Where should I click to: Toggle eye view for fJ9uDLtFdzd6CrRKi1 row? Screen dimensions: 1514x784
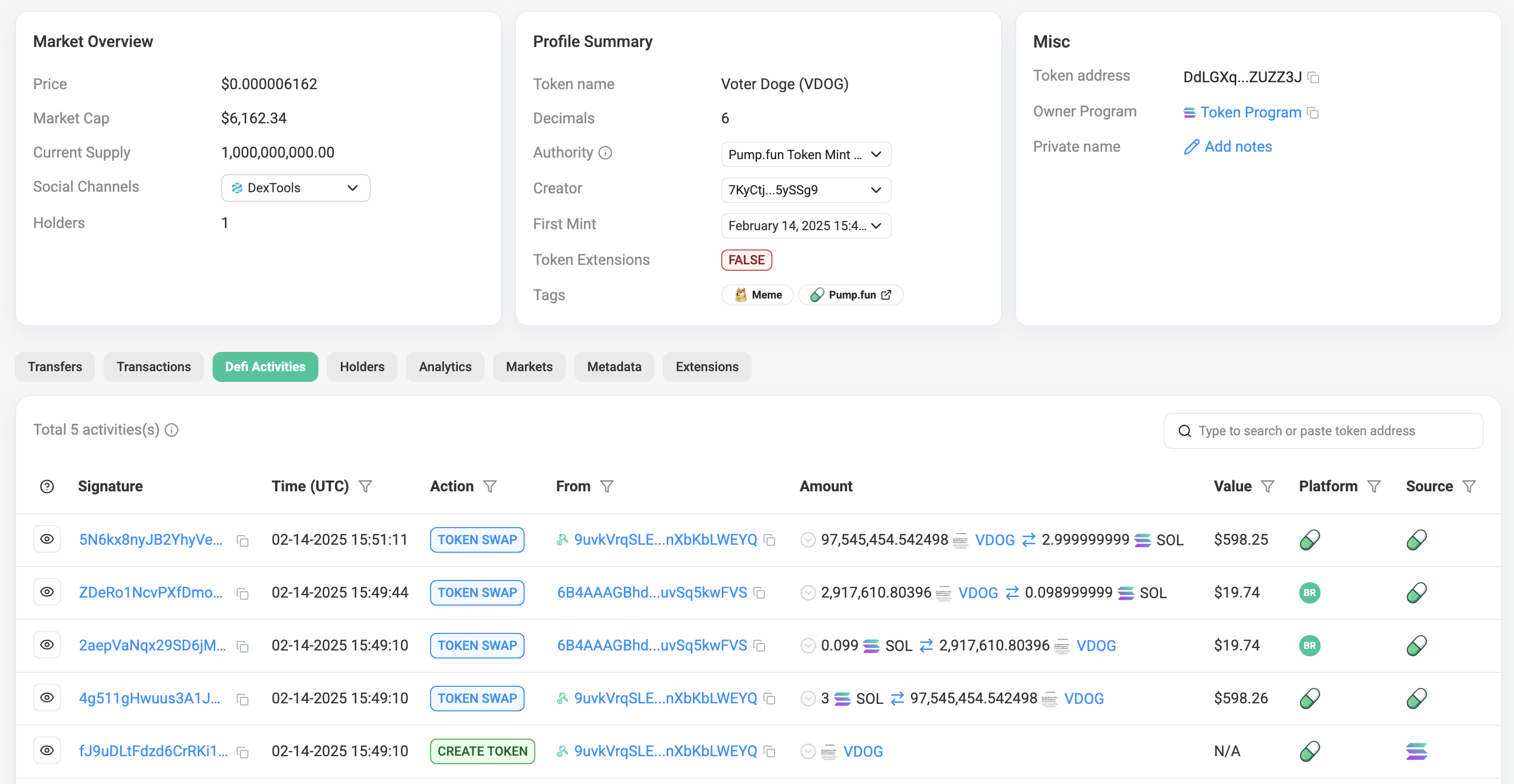click(x=47, y=751)
